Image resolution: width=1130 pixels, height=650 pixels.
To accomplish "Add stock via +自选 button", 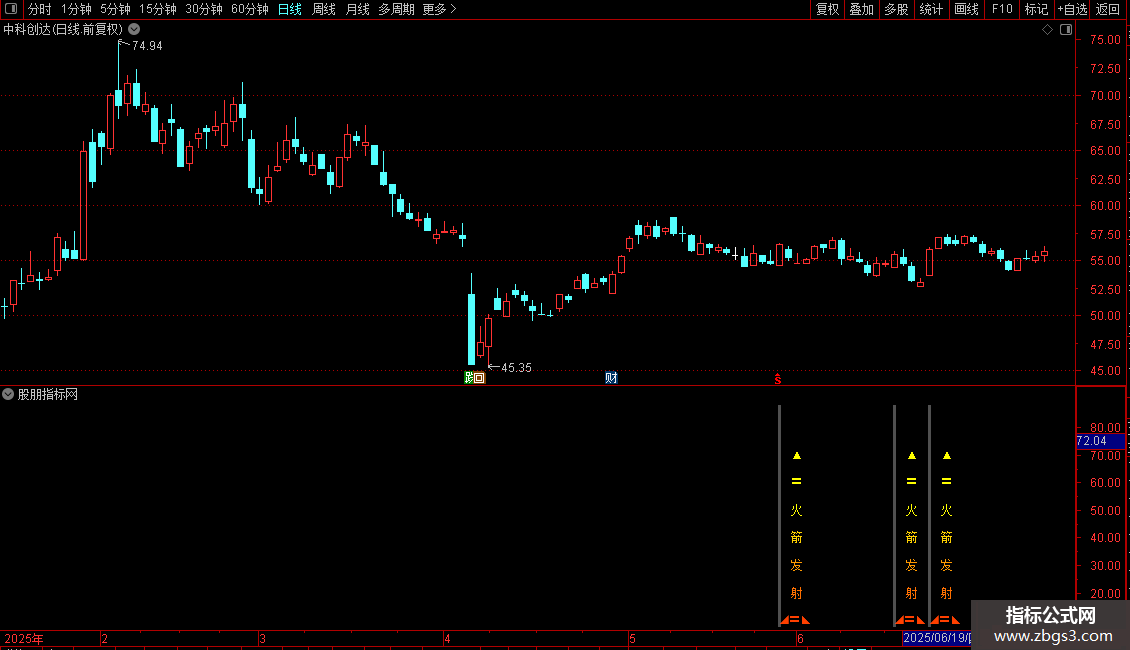I will (x=1072, y=9).
